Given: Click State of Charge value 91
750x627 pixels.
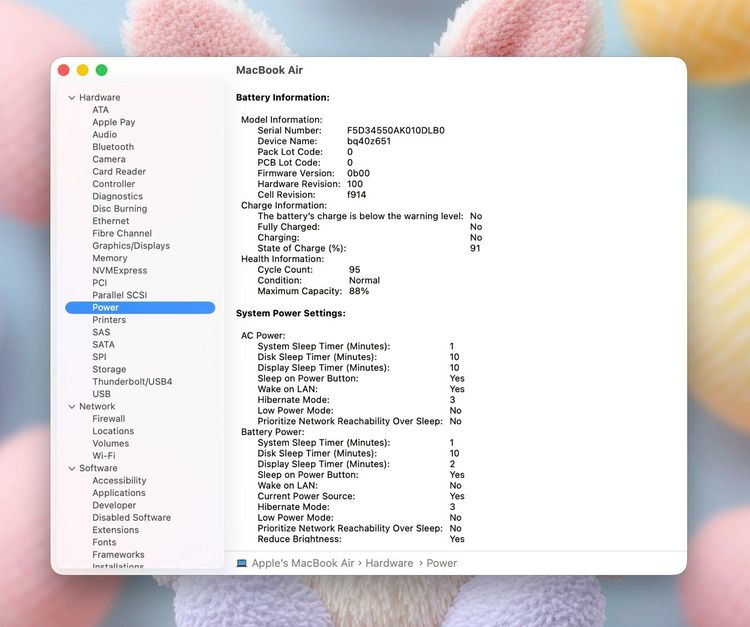Looking at the screenshot, I should [475, 248].
